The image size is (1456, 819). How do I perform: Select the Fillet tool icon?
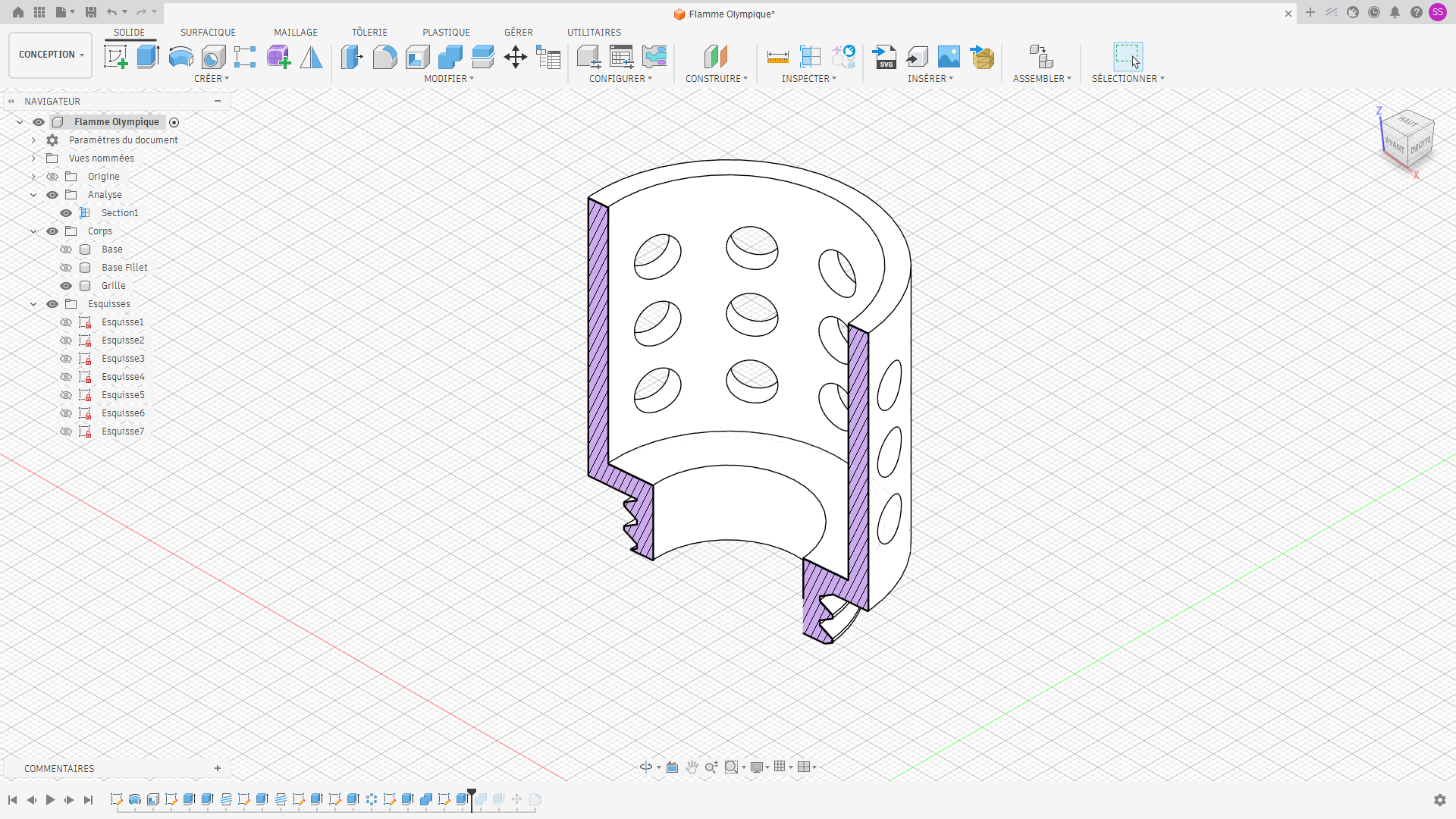pyautogui.click(x=384, y=57)
